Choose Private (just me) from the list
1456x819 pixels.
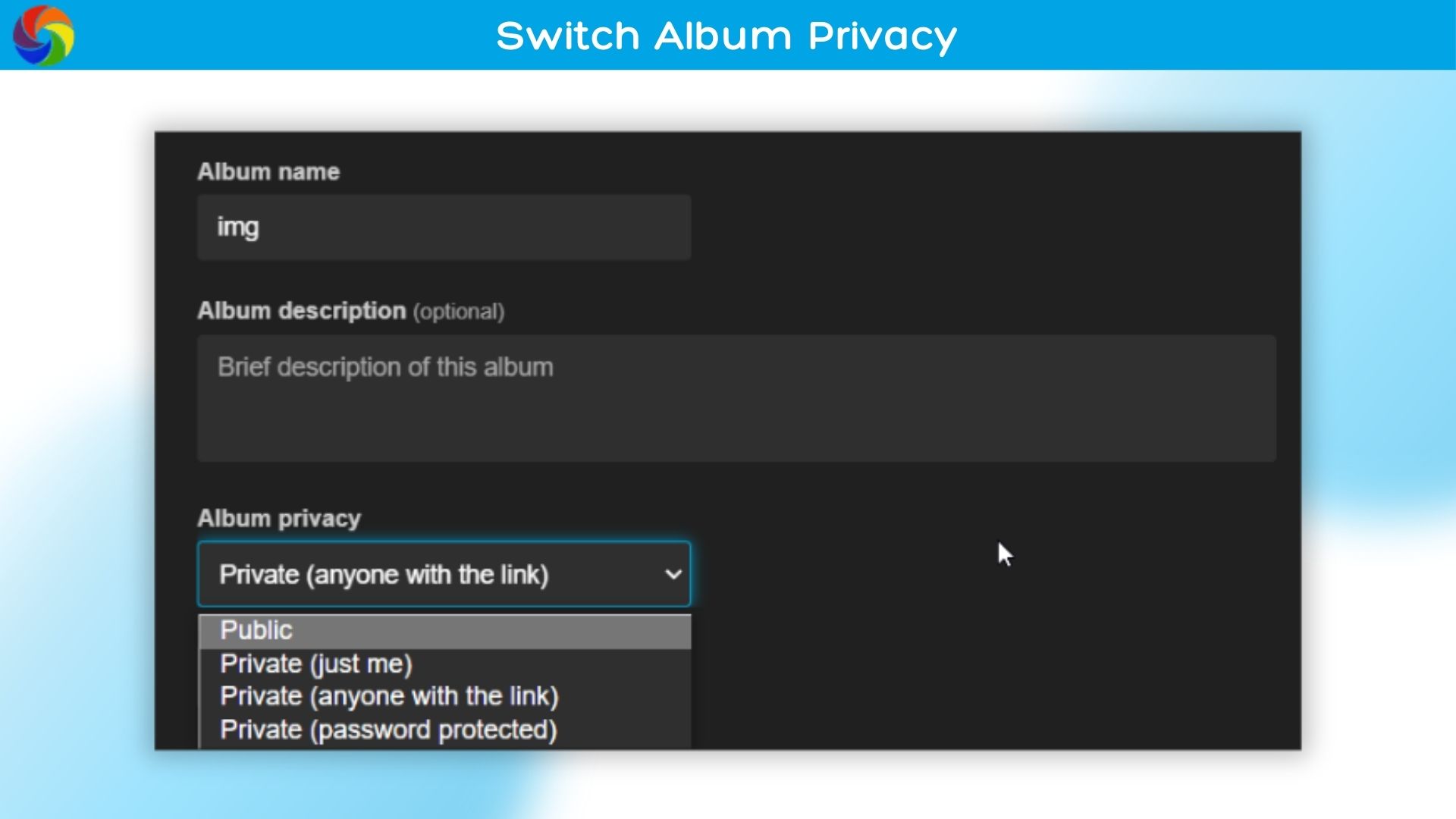[x=315, y=664]
